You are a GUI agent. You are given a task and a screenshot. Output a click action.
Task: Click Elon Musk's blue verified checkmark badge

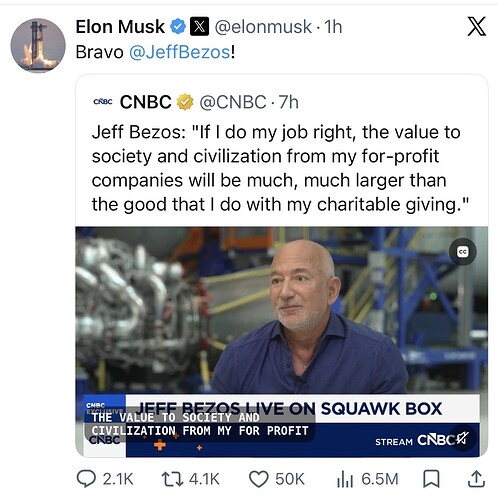click(178, 27)
